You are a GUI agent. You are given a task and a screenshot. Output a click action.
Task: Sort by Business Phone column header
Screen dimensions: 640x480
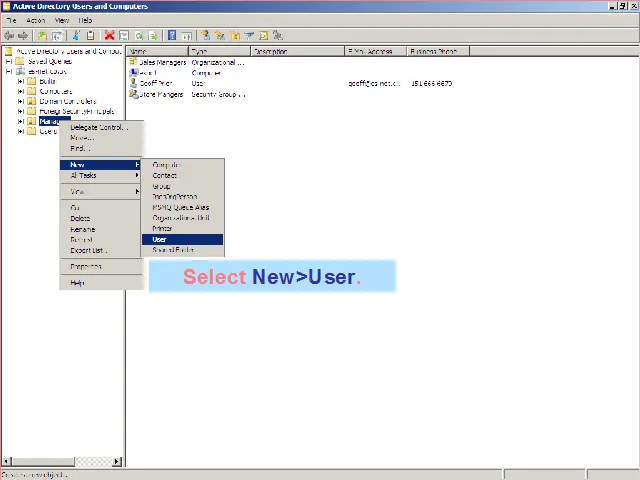tap(438, 51)
